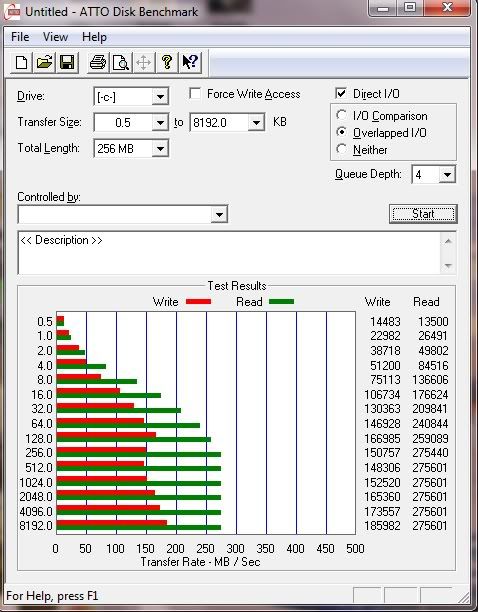Click ATTO application icon in title bar
Screen dimensions: 478x612
click(x=11, y=12)
